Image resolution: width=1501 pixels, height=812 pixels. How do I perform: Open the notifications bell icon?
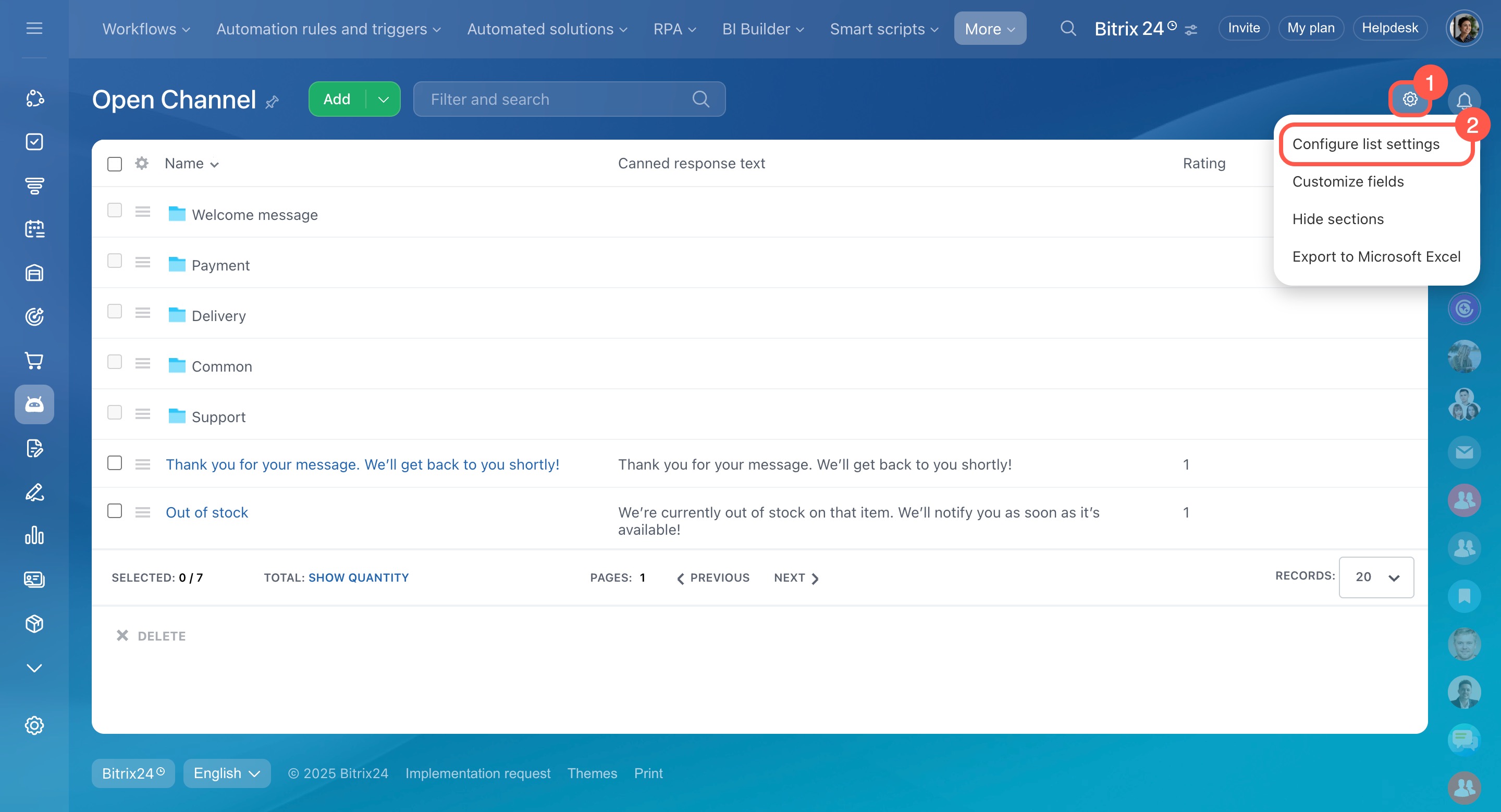click(1463, 101)
